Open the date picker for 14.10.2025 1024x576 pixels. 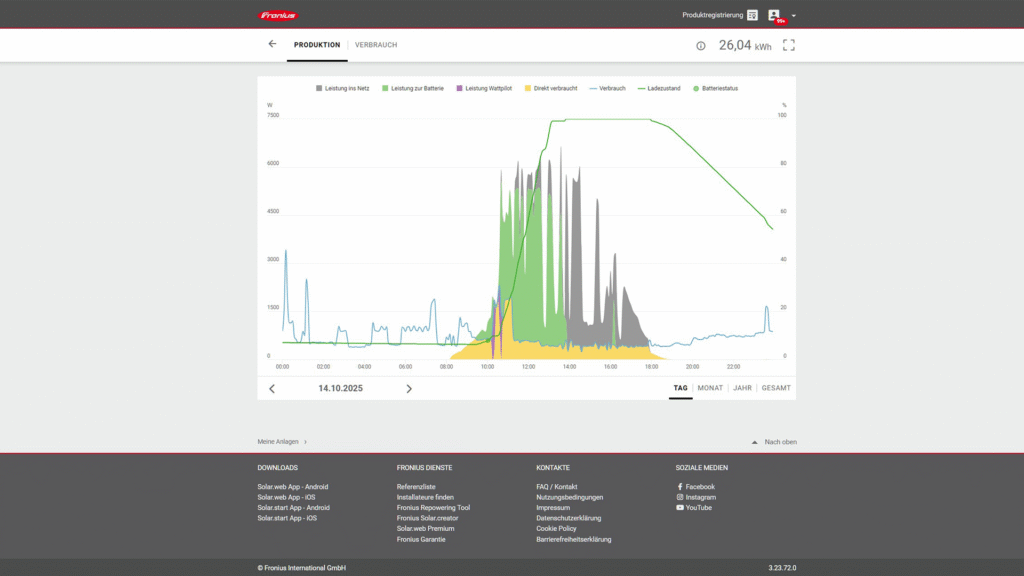point(340,388)
